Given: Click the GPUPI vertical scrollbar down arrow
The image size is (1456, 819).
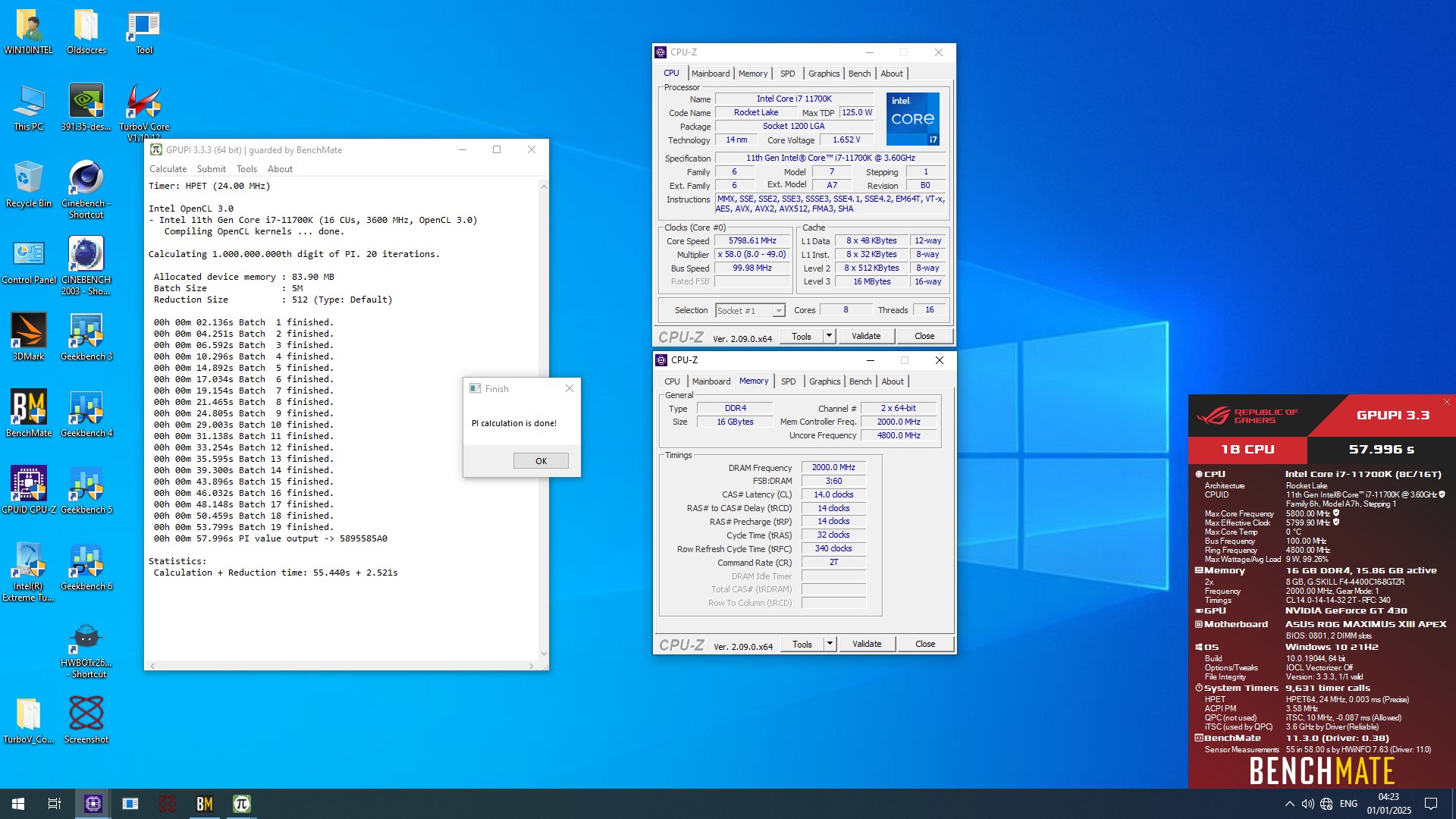Looking at the screenshot, I should click(543, 654).
